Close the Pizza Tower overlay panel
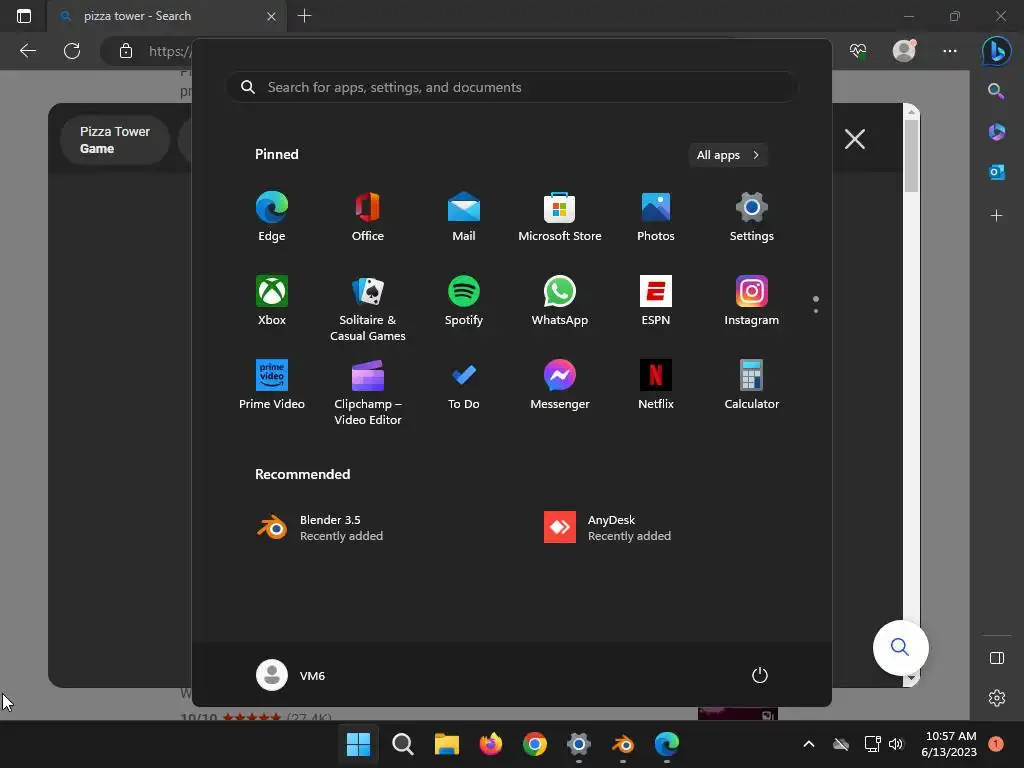1024x768 pixels. 855,139
